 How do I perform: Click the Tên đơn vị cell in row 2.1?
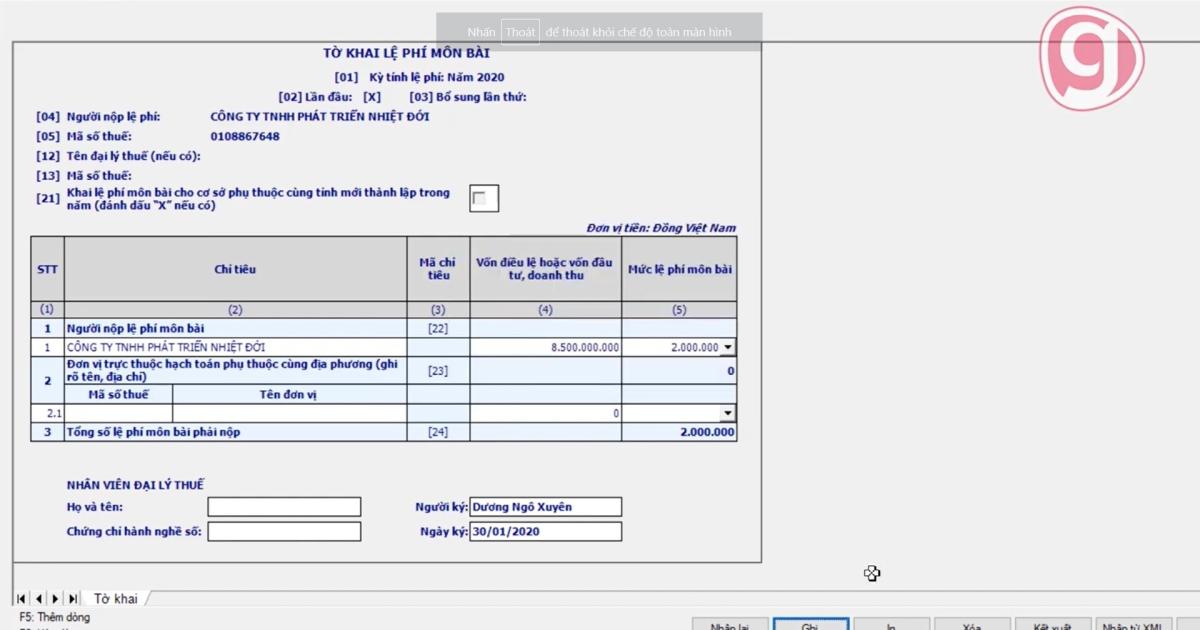point(289,413)
